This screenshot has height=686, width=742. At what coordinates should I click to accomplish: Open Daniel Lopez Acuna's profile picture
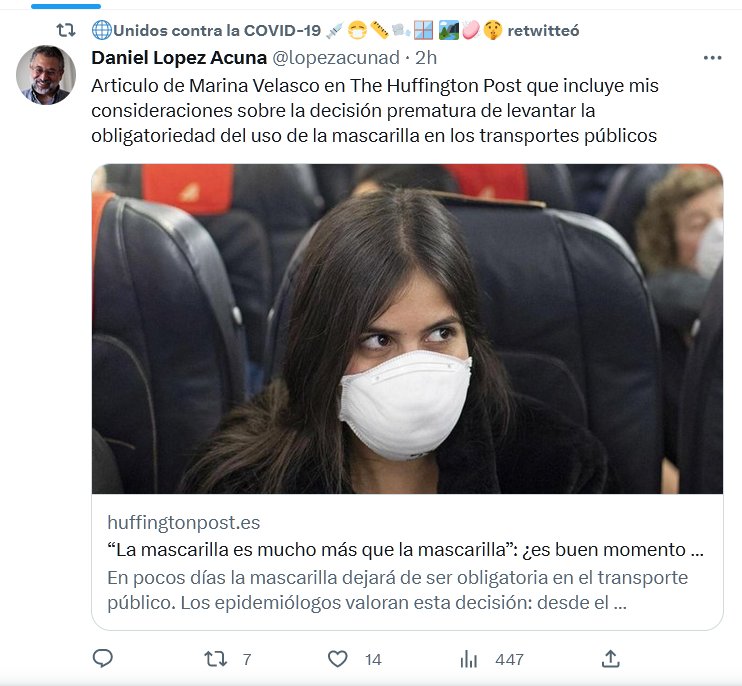point(46,75)
